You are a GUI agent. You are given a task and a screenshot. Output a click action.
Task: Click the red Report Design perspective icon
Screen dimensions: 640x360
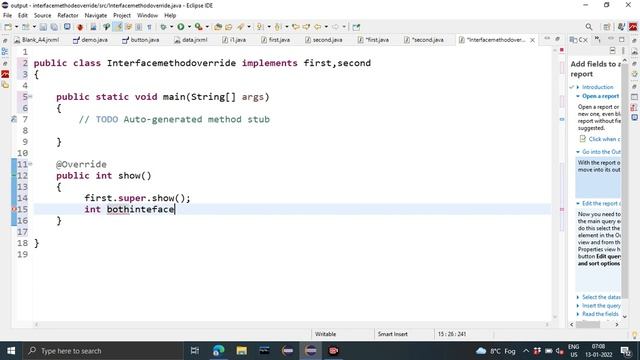tap(633, 27)
